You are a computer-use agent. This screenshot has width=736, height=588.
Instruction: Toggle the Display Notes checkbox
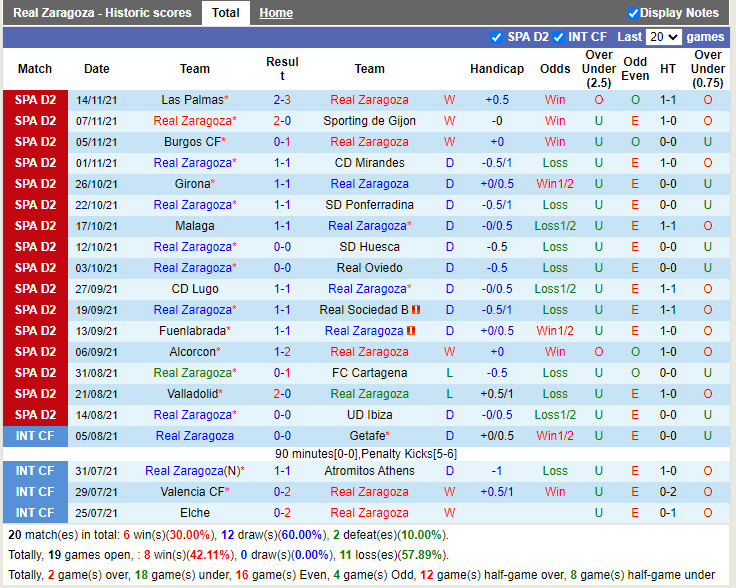(x=633, y=13)
